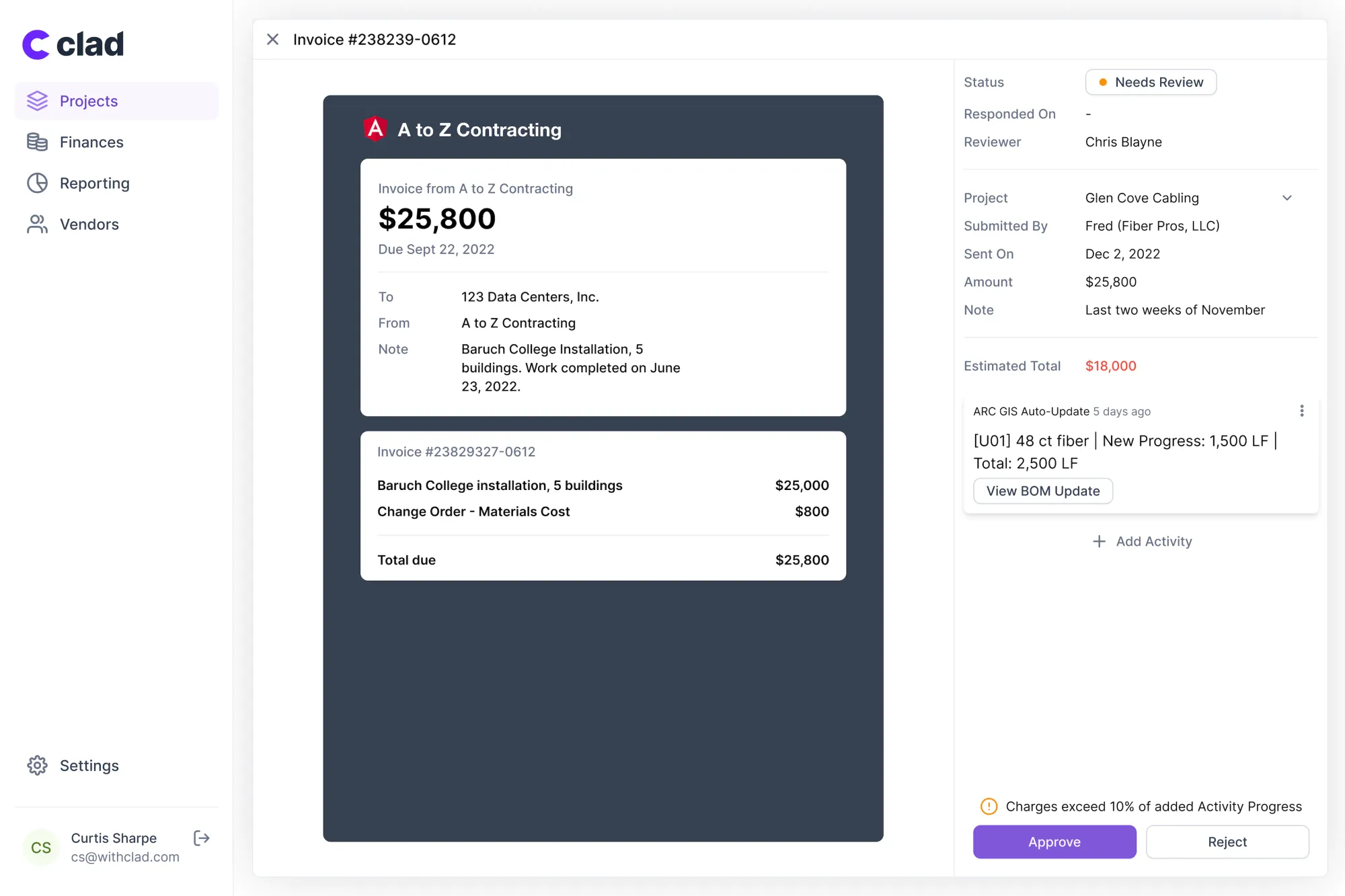This screenshot has width=1345, height=896.
Task: Click the orange warning alert icon
Action: pos(989,806)
